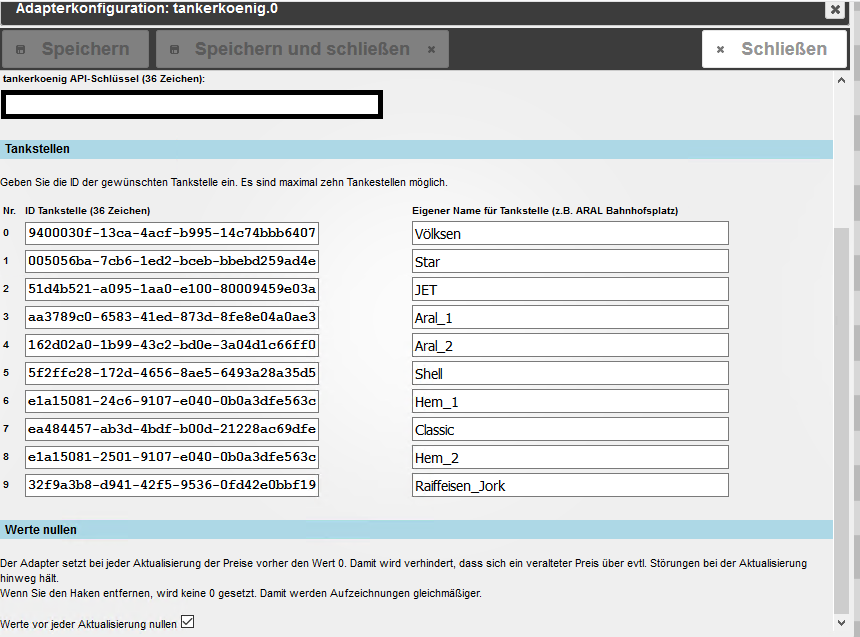Screen dimensions: 860x637
Task: Click the disk icon on Speichern und schließen
Action: click(174, 49)
